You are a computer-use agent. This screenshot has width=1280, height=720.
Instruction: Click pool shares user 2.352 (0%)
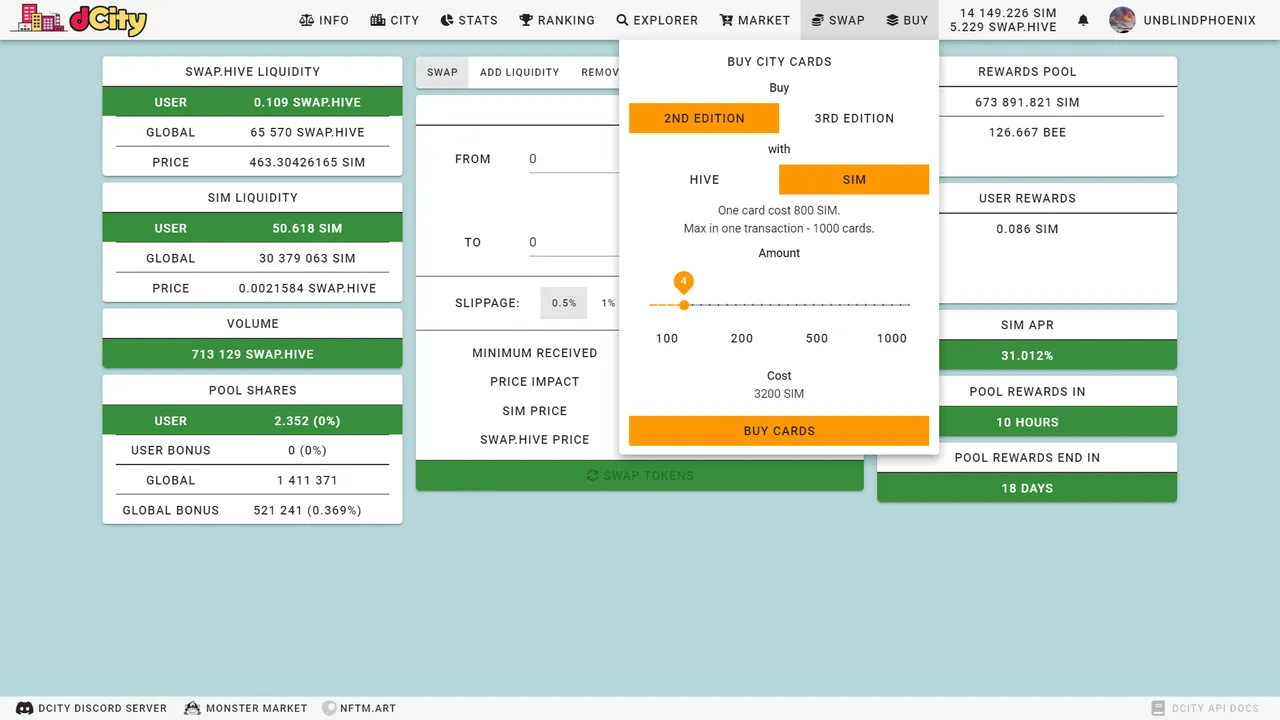[307, 420]
